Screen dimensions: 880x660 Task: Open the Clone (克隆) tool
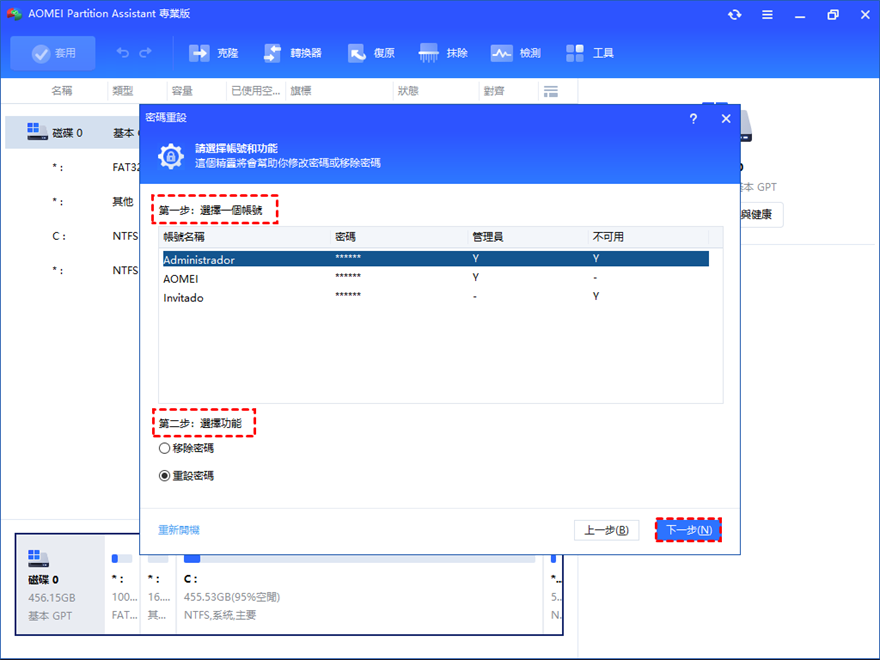click(213, 53)
